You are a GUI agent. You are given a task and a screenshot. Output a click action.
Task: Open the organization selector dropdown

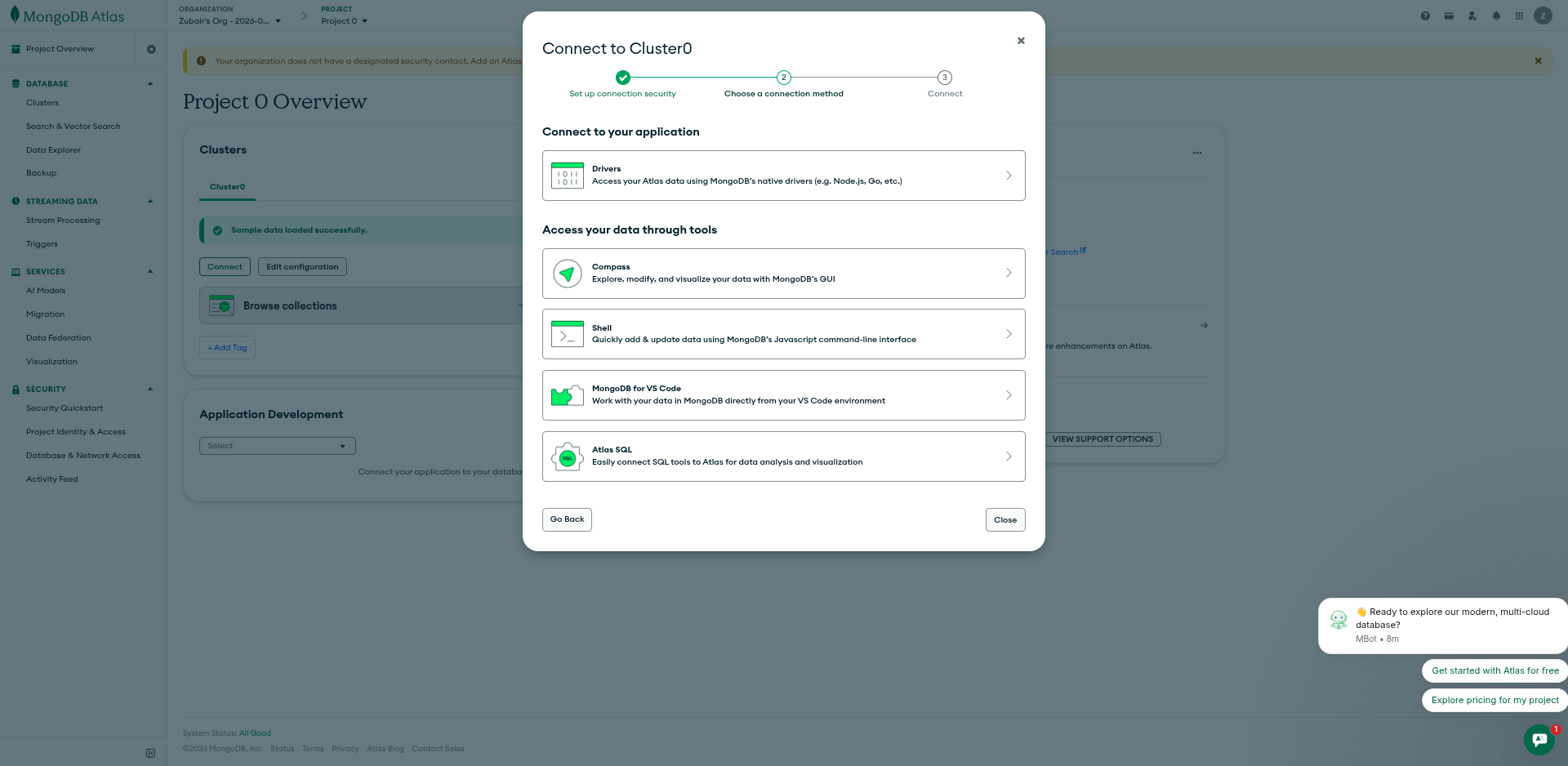pos(229,21)
